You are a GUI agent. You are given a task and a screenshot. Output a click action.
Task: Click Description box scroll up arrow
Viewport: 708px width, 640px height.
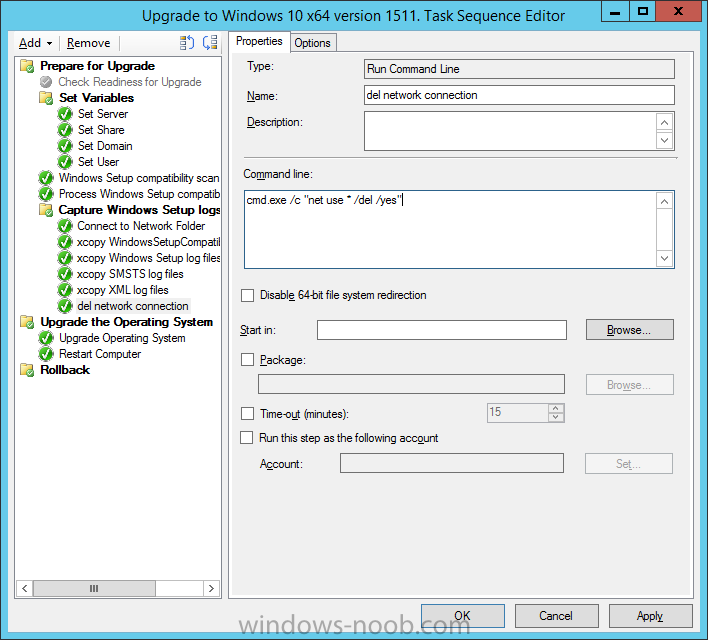(x=664, y=122)
